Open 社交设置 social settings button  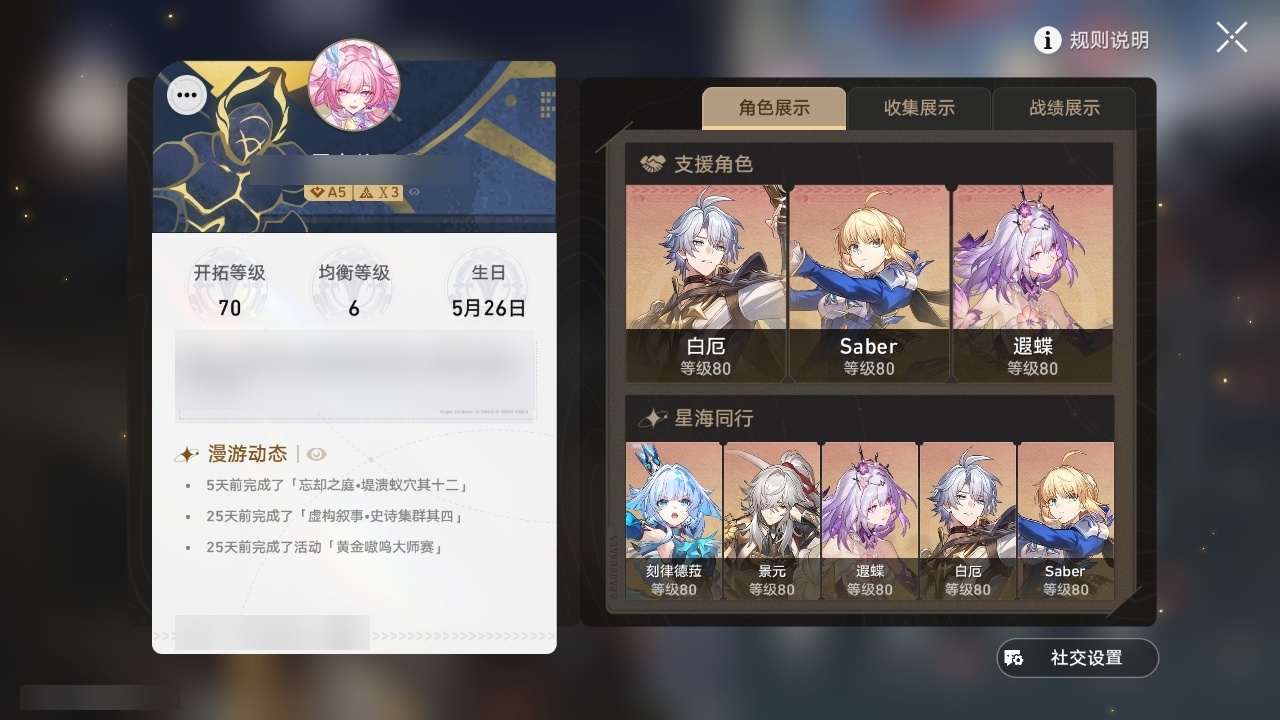(x=1077, y=658)
